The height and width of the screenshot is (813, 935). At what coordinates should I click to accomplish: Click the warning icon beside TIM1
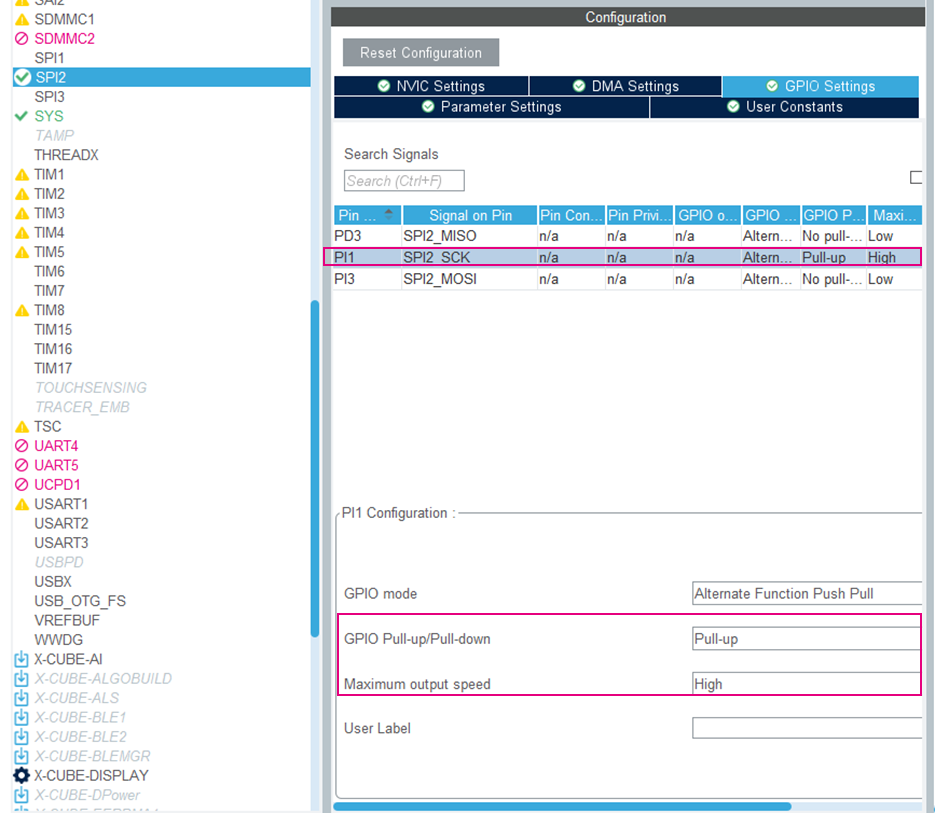coord(21,175)
